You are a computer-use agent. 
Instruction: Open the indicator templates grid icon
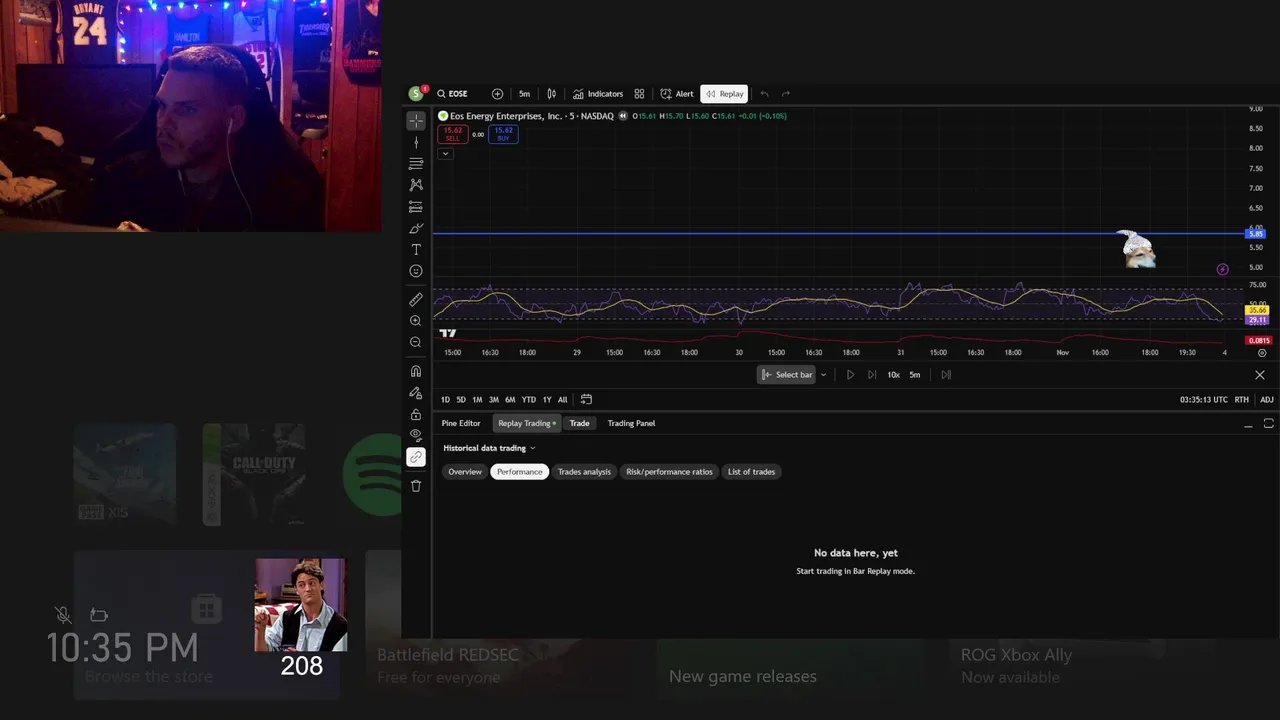click(639, 94)
